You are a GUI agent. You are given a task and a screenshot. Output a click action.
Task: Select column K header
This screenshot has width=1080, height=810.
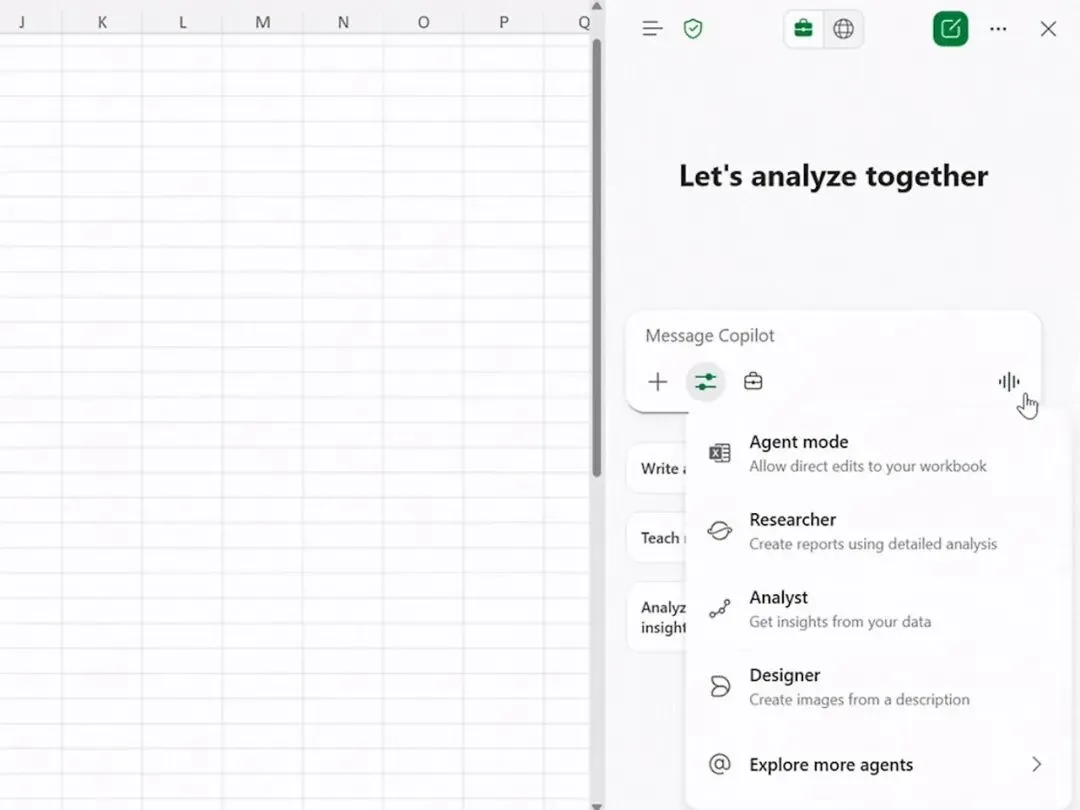click(x=102, y=22)
